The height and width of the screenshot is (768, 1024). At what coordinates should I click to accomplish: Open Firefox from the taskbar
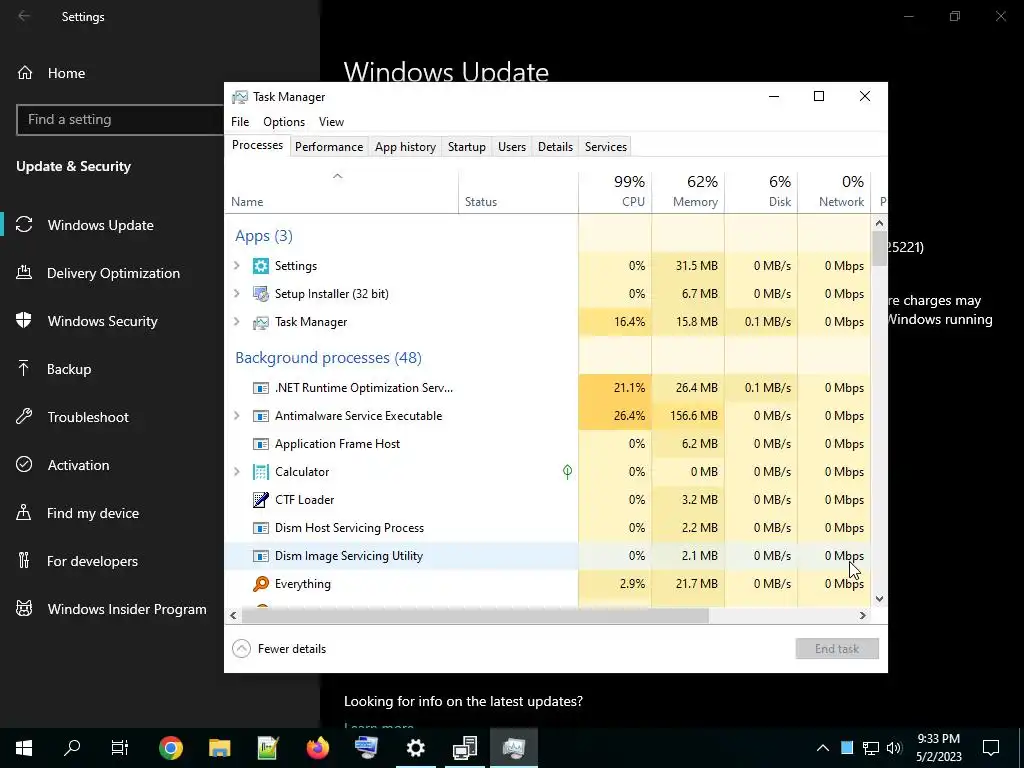click(x=317, y=748)
